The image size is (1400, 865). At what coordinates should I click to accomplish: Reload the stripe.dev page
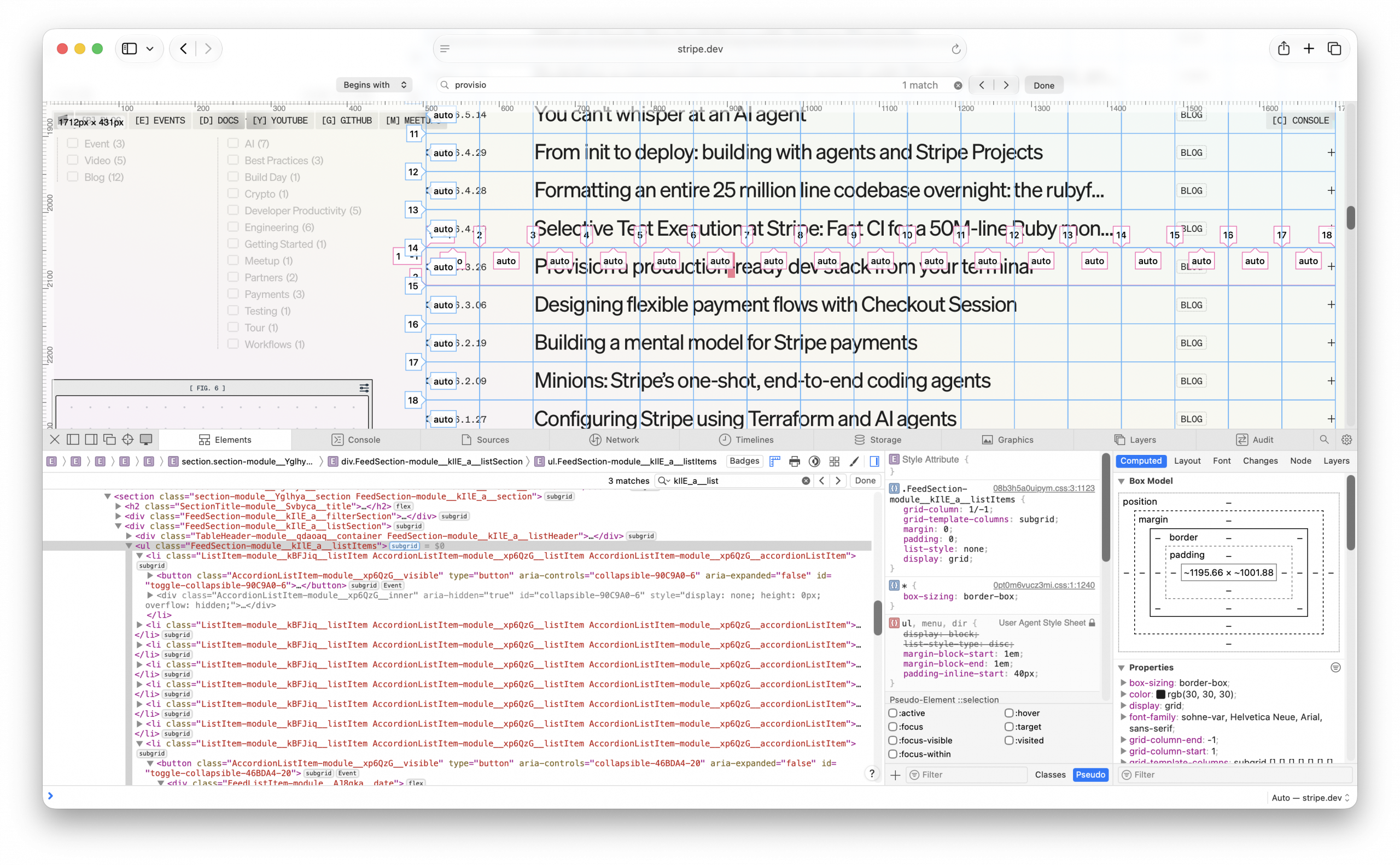(x=956, y=49)
